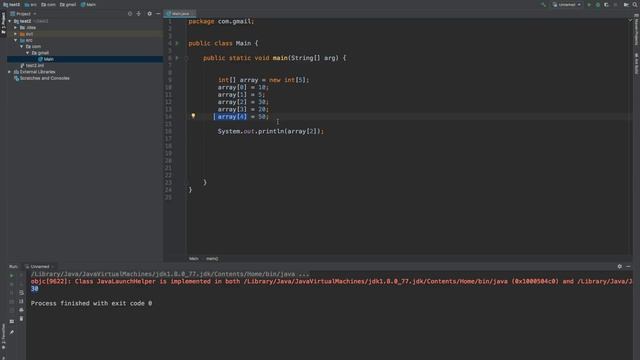Clear console output with the trash icon
The image size is (640, 360).
click(x=21, y=318)
